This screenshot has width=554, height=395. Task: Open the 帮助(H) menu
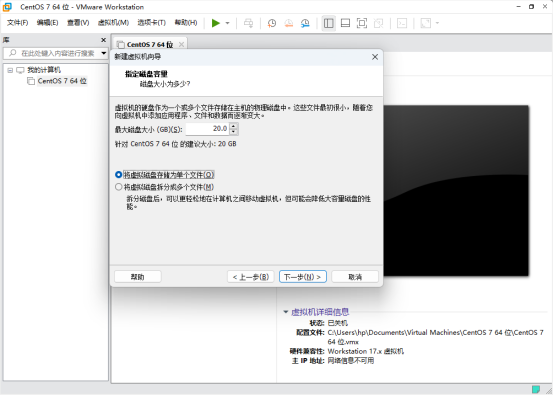click(x=186, y=23)
